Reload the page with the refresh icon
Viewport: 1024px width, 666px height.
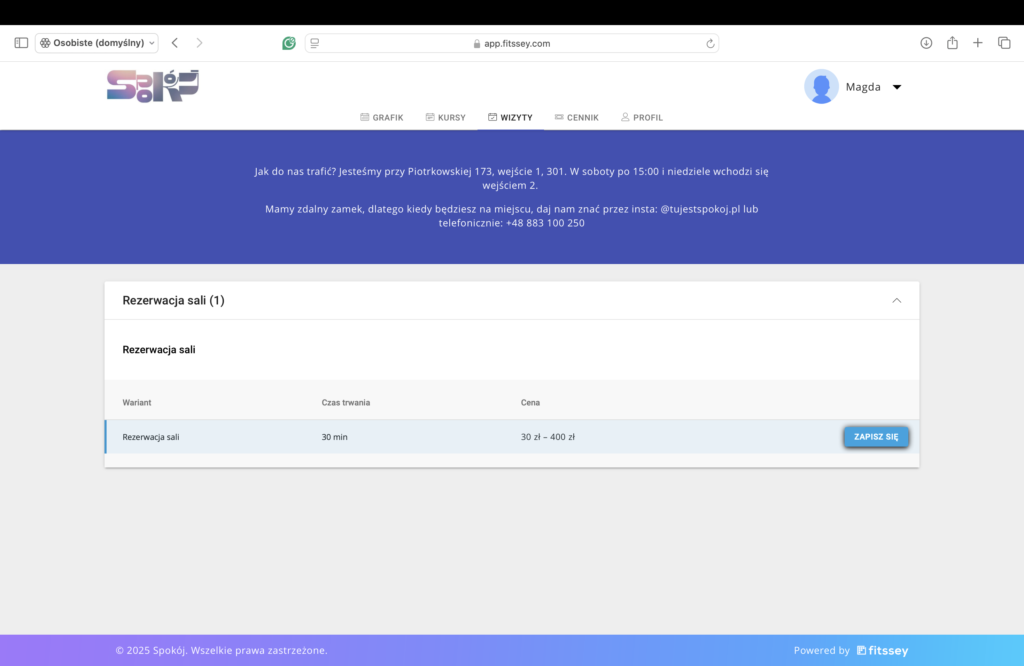[710, 44]
